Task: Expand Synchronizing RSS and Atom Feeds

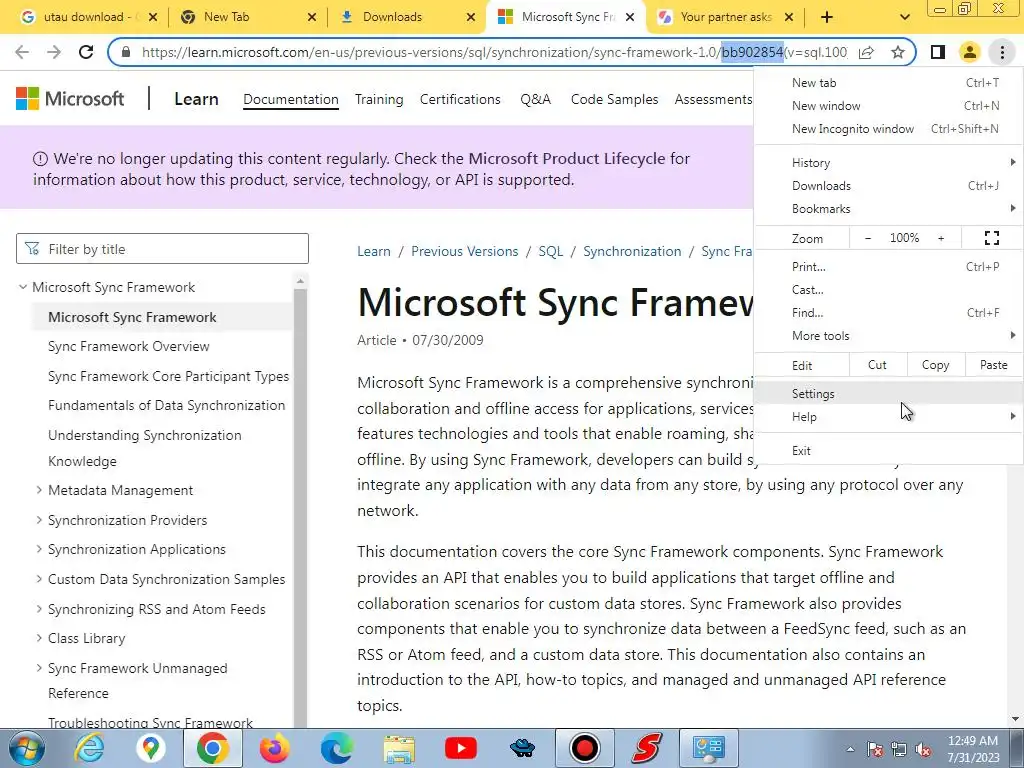Action: 39,609
